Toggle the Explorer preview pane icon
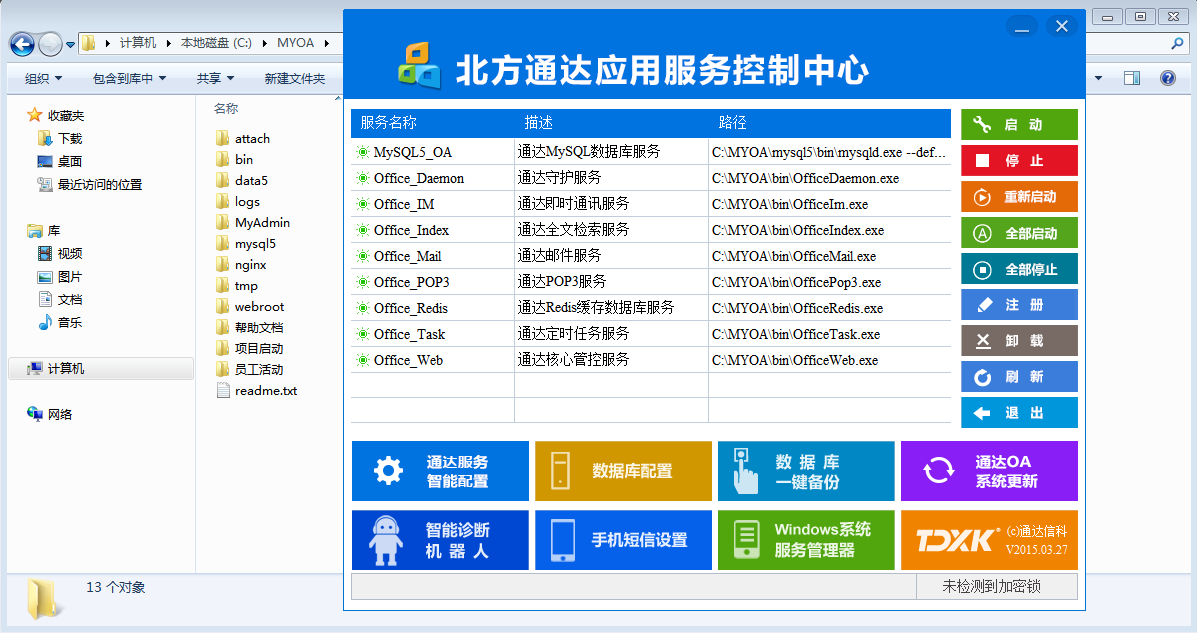Image resolution: width=1197 pixels, height=633 pixels. (1132, 78)
